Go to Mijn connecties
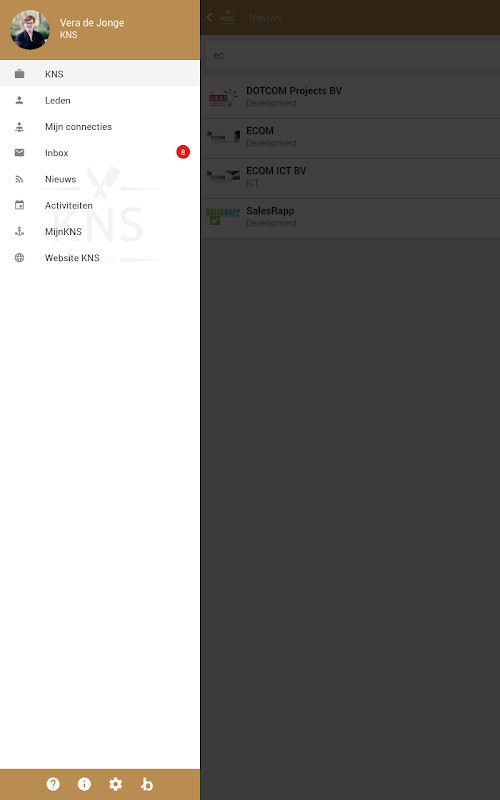The width and height of the screenshot is (500, 800). 100,127
